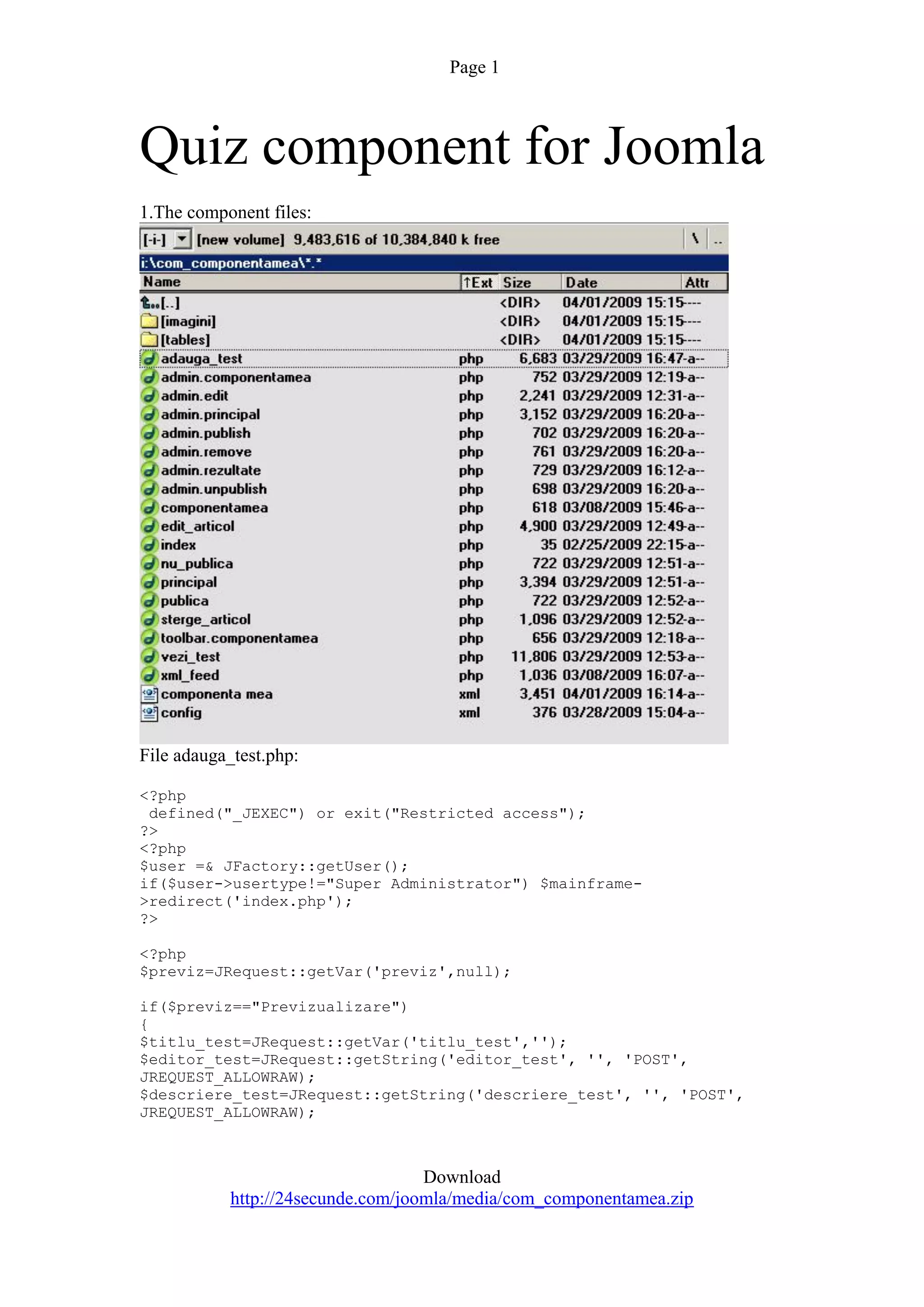This screenshot has height=1307, width=924.
Task: Click the admin.edit php file icon
Action: [149, 396]
